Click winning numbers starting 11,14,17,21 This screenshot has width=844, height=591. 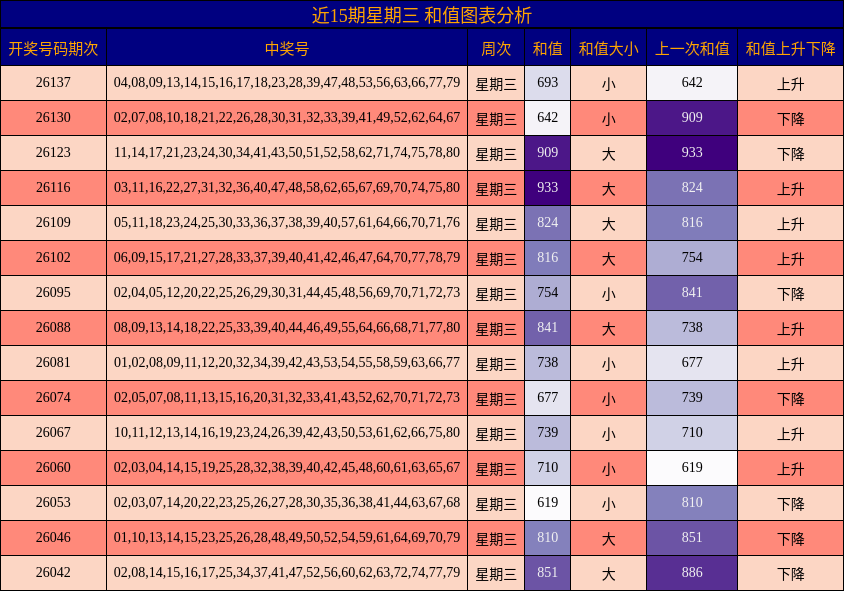pos(287,152)
